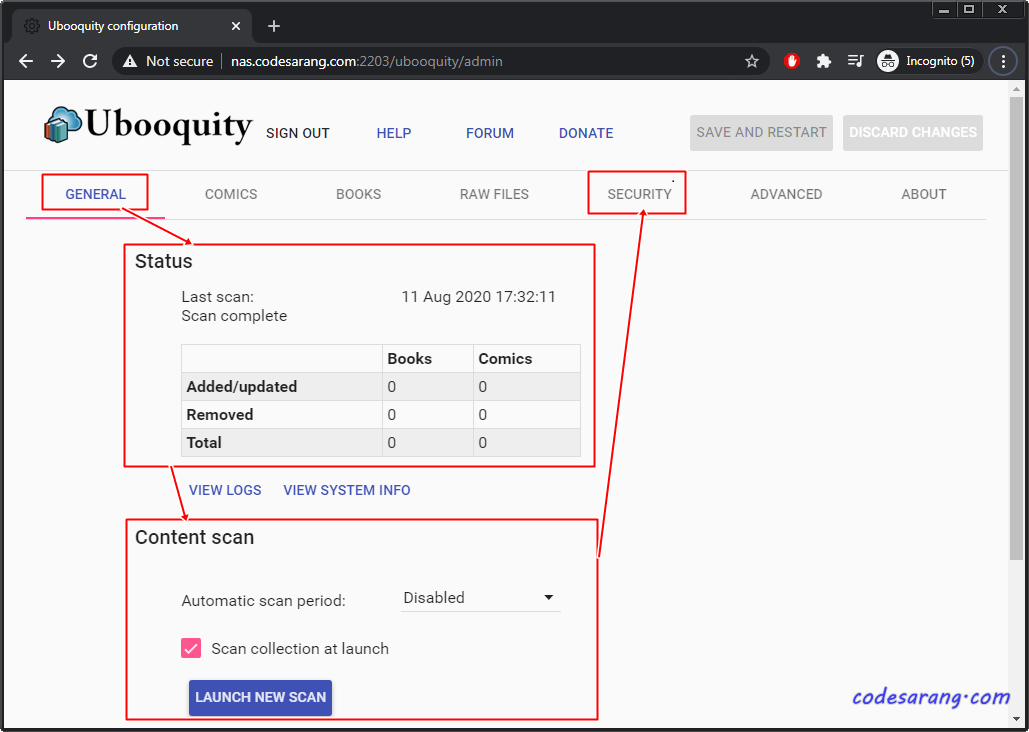
Task: Click the SAVE AND RESTART button
Action: point(761,133)
